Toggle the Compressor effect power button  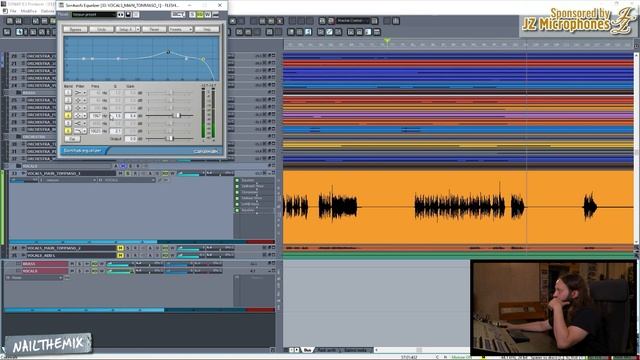tap(237, 192)
